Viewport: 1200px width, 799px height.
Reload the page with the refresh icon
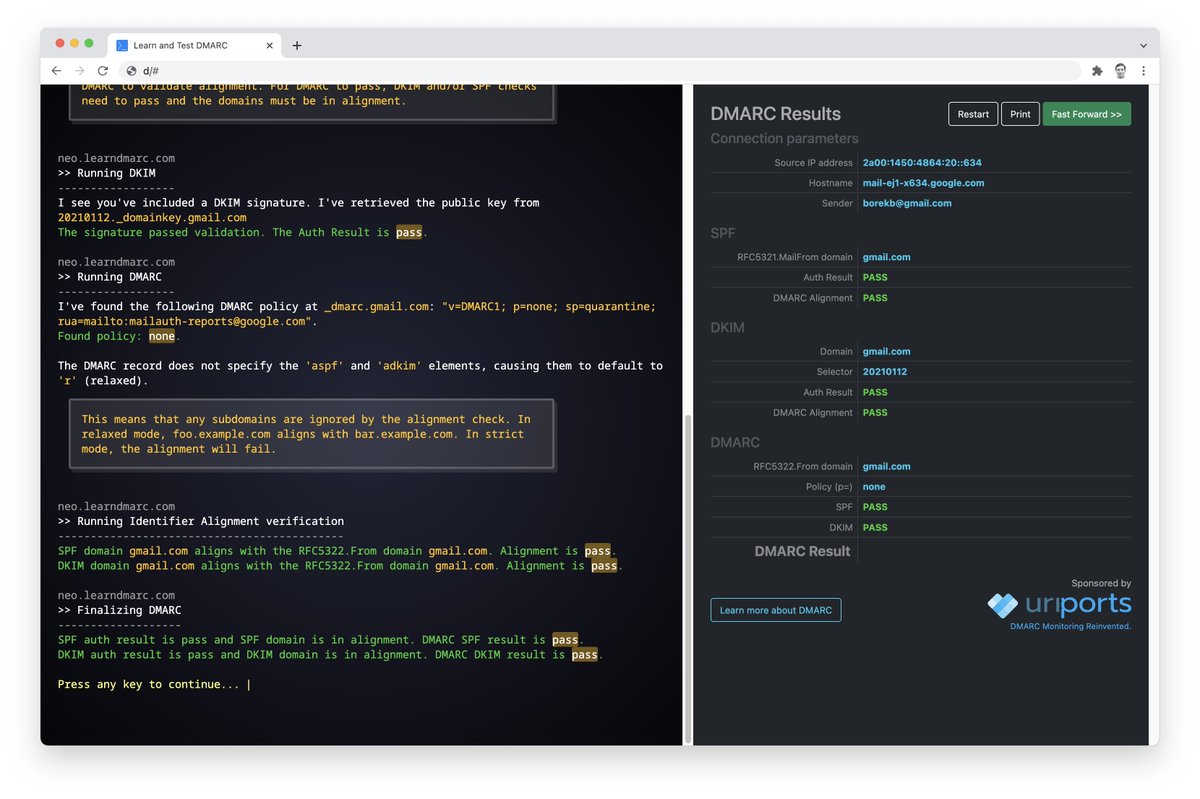click(102, 71)
